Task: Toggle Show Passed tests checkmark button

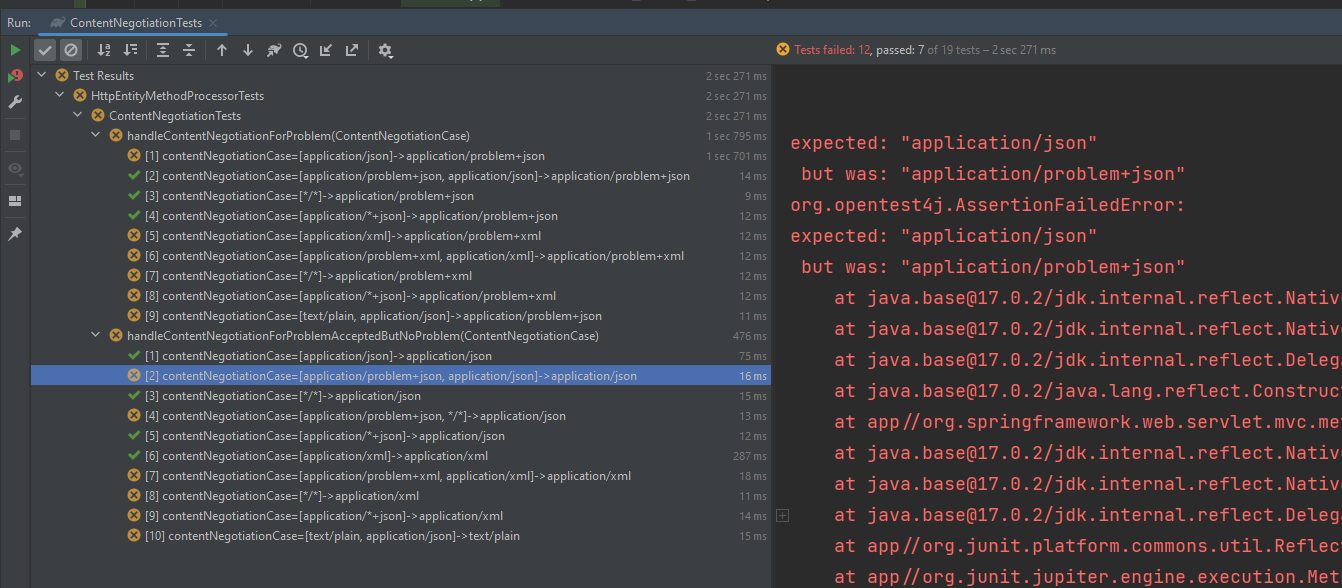Action: tap(45, 50)
